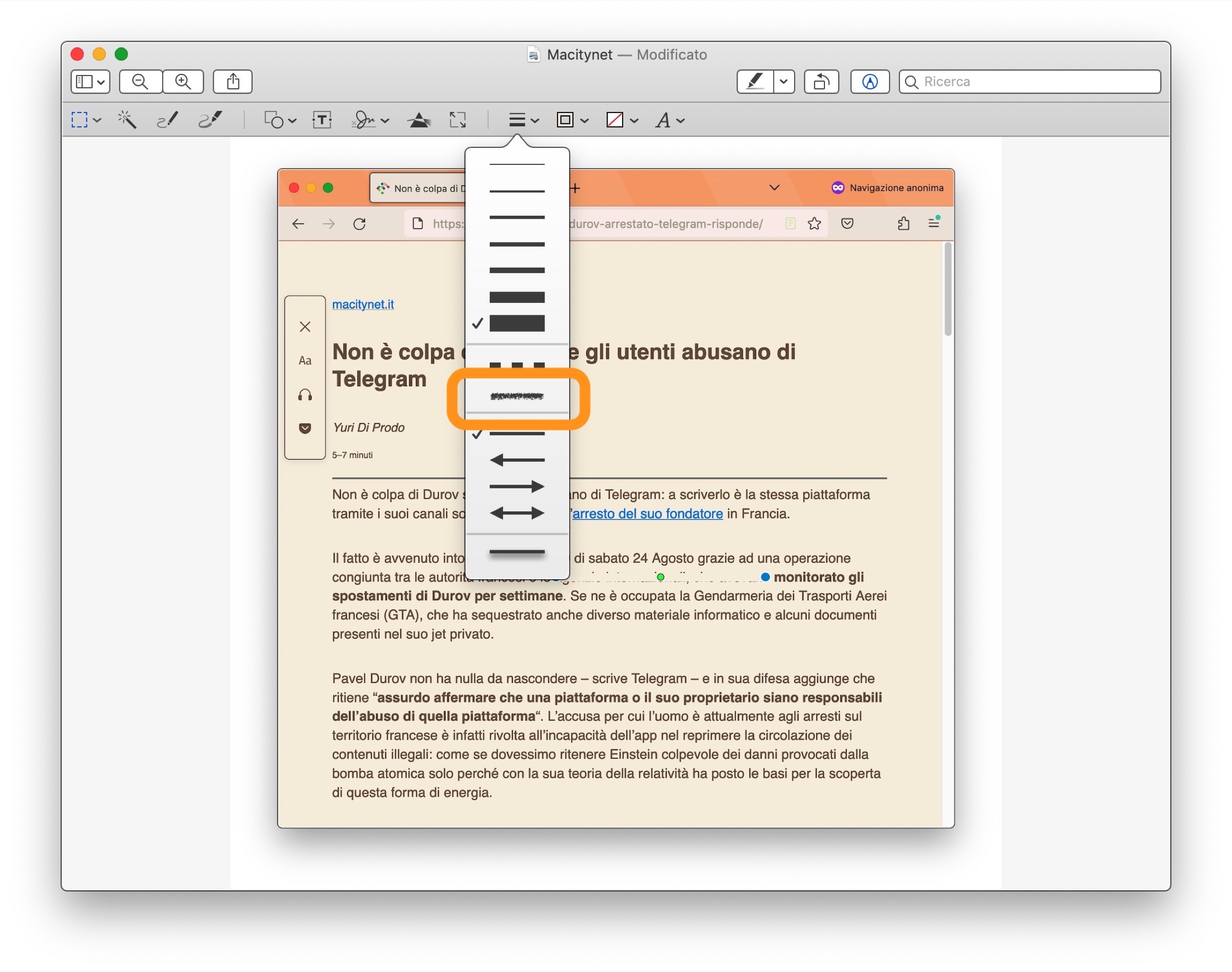Select the checked plain line without arrows
This screenshot has height=972, width=1232.
[x=516, y=434]
